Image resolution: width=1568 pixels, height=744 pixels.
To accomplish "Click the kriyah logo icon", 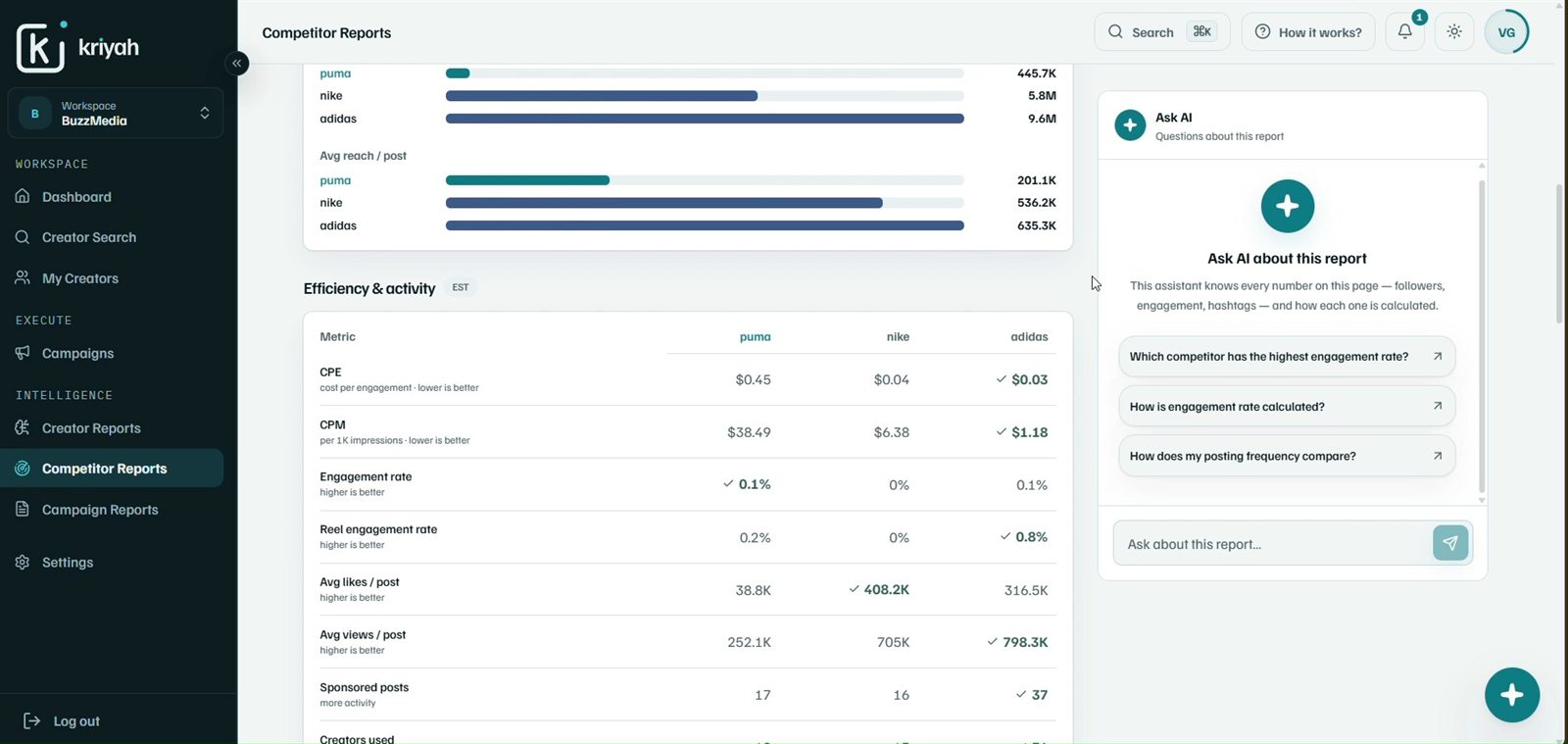I will pyautogui.click(x=41, y=47).
